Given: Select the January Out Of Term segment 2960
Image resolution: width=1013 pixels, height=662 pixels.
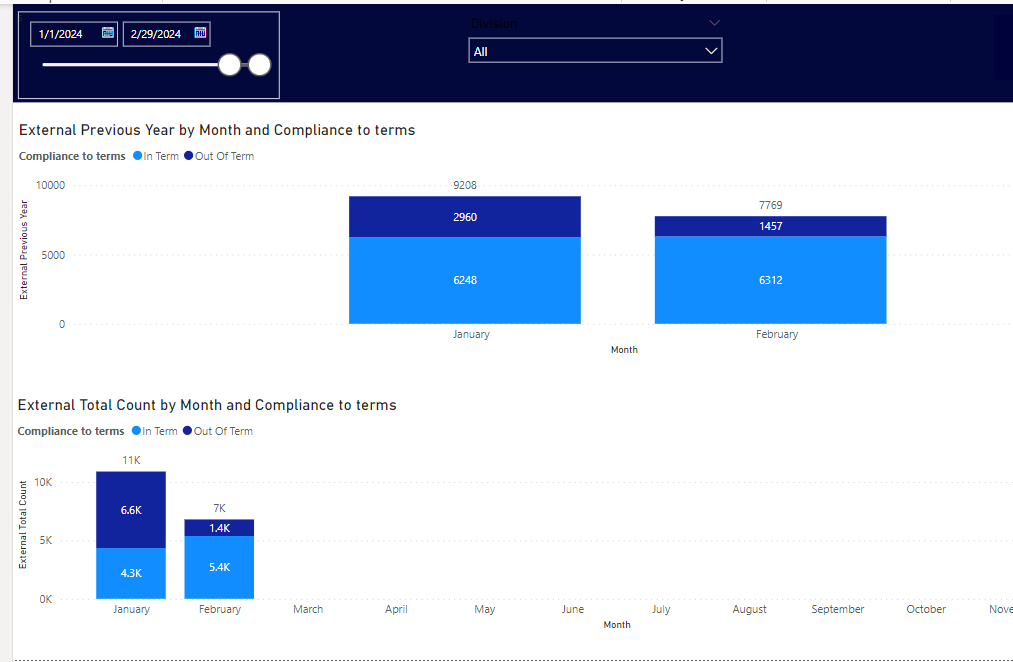Looking at the screenshot, I should point(465,217).
